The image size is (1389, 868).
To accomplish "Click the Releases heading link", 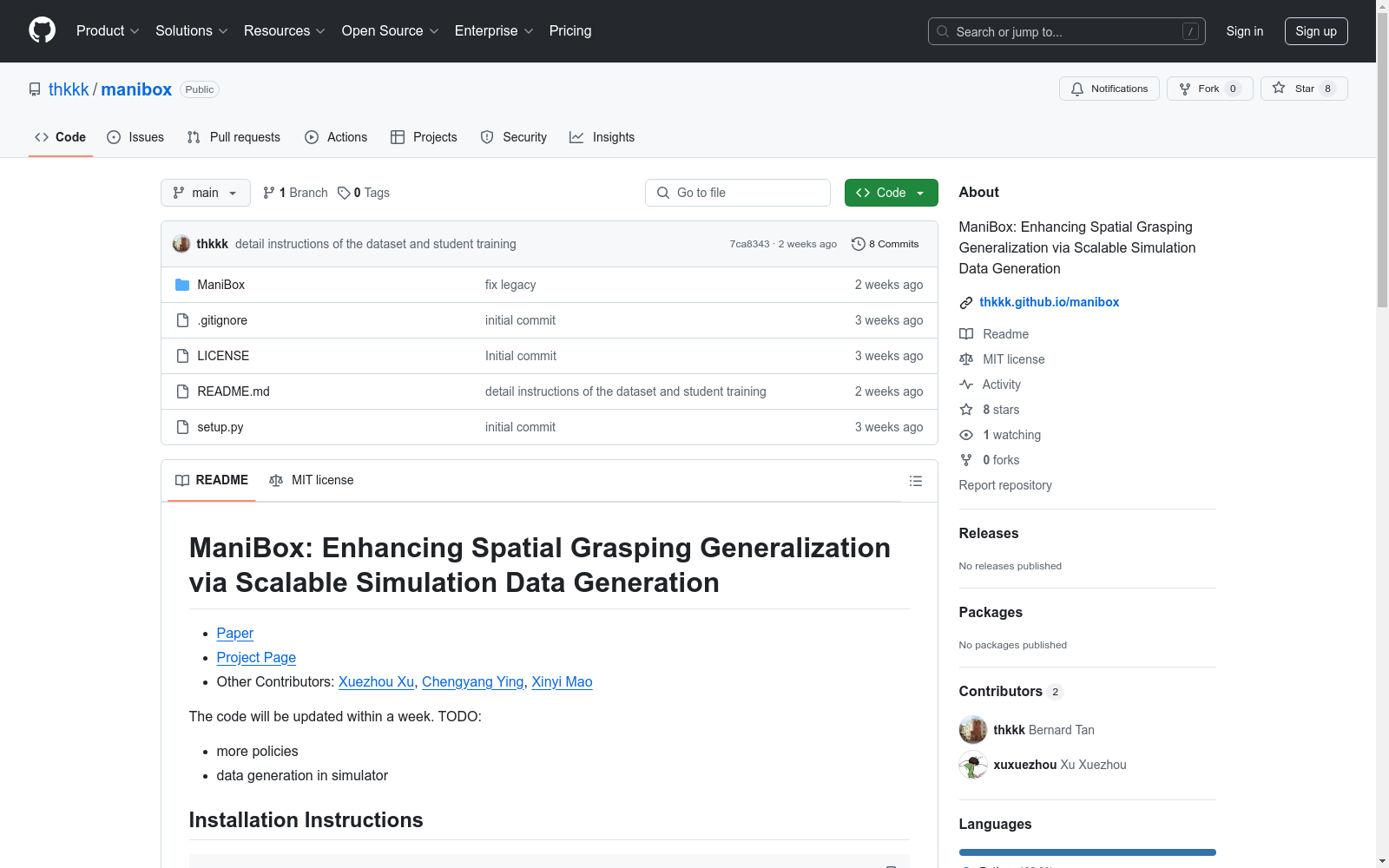I will click(989, 534).
